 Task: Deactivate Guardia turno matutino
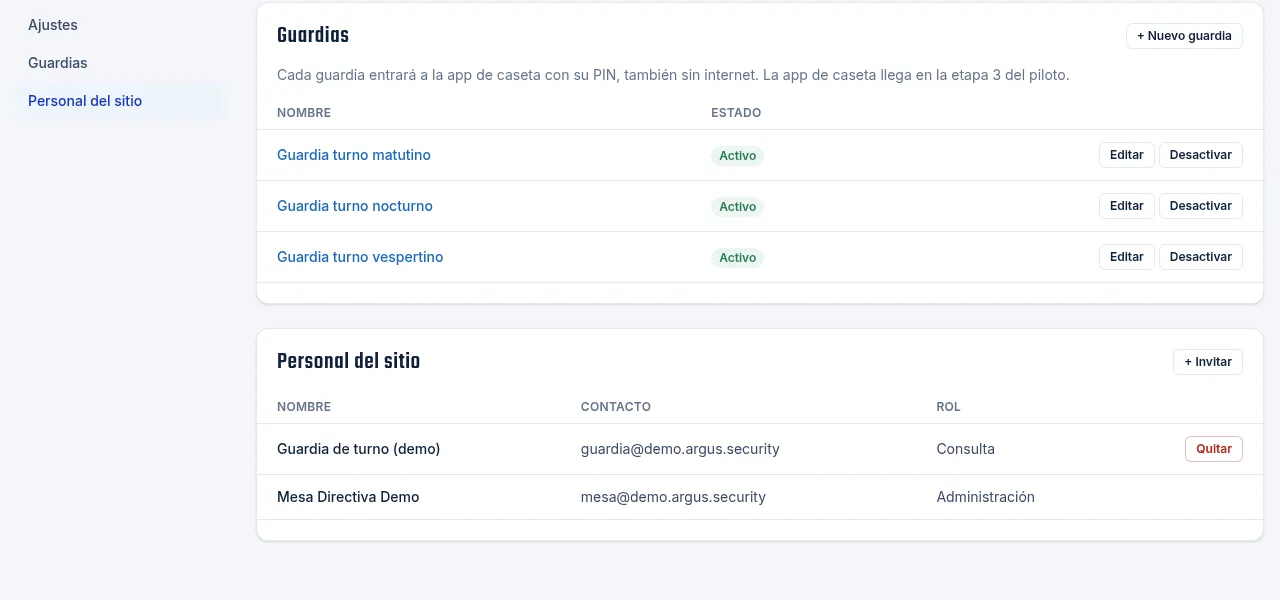[x=1201, y=155]
